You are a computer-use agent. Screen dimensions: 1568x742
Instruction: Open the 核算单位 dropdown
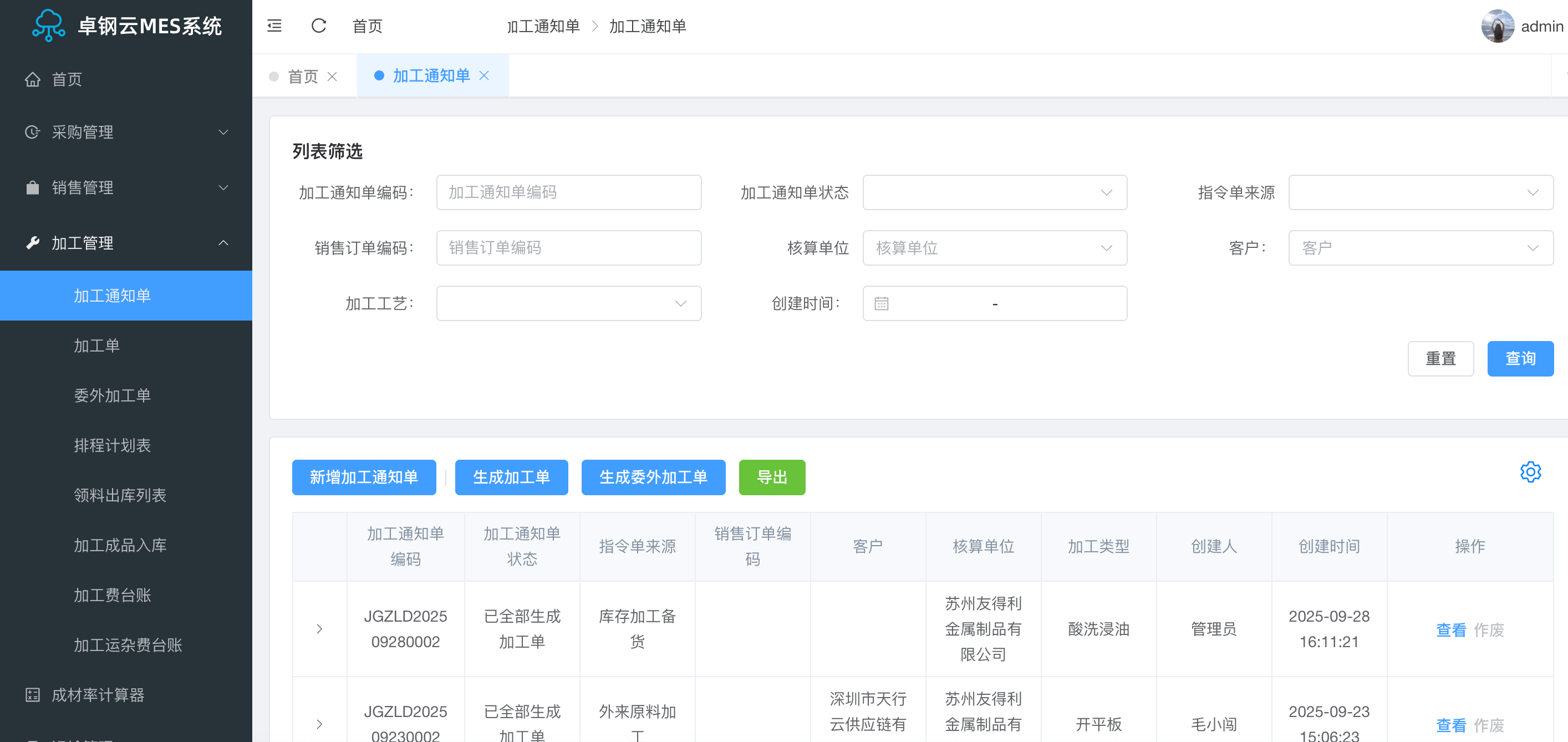tap(994, 248)
